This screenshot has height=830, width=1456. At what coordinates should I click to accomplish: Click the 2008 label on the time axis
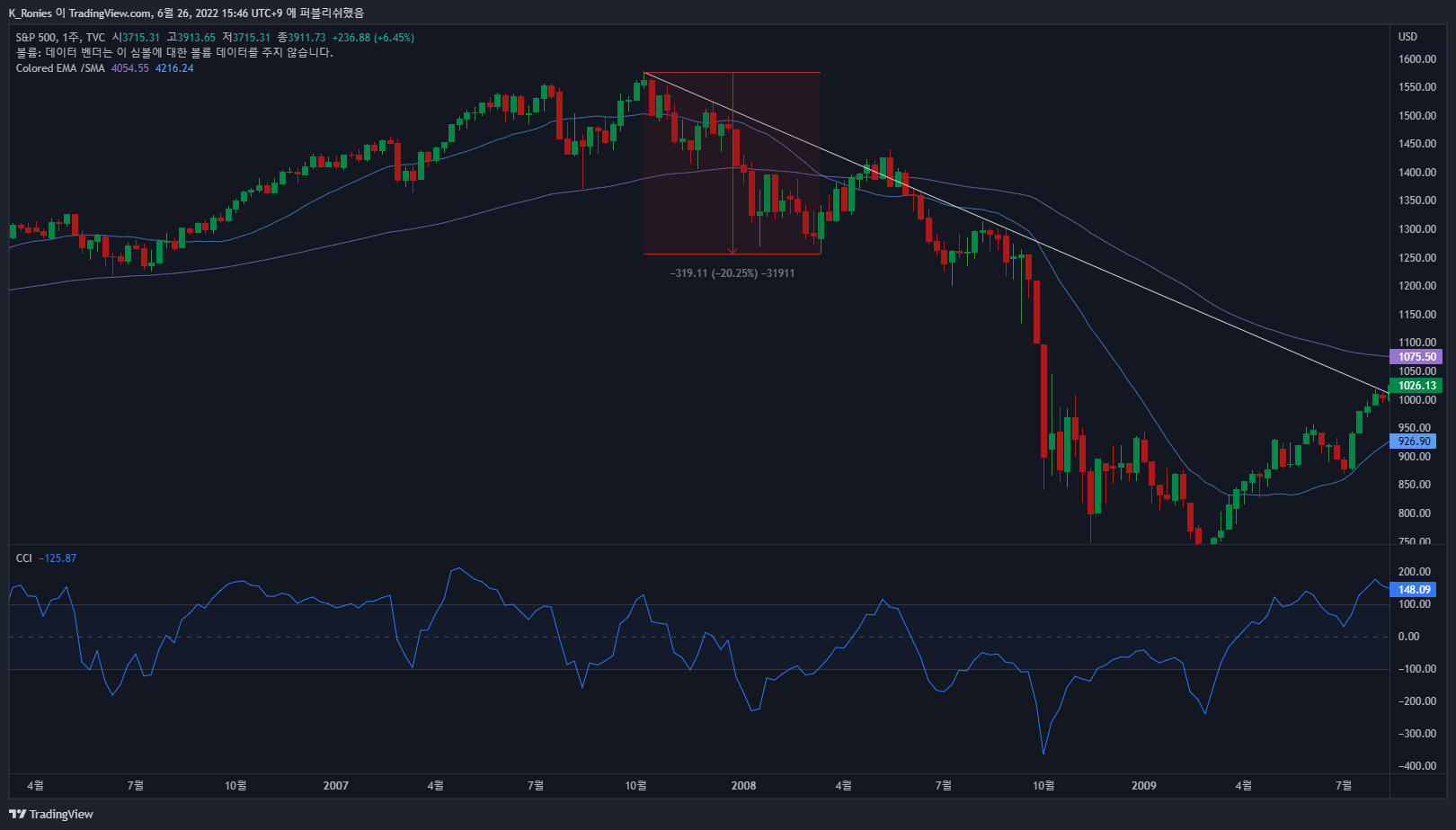[743, 786]
